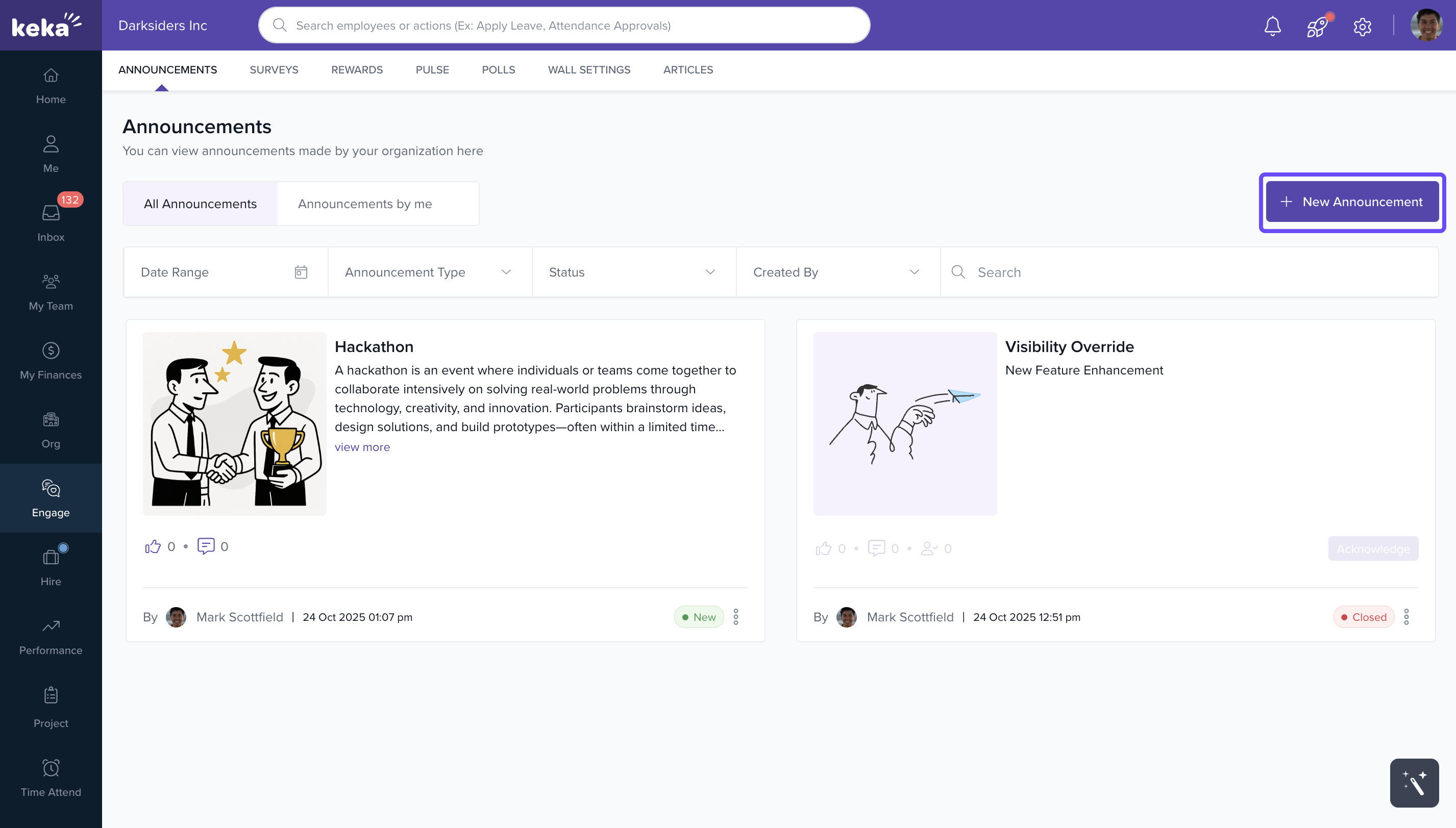Select the All Announcements toggle
Viewport: 1456px width, 828px height.
click(x=200, y=204)
